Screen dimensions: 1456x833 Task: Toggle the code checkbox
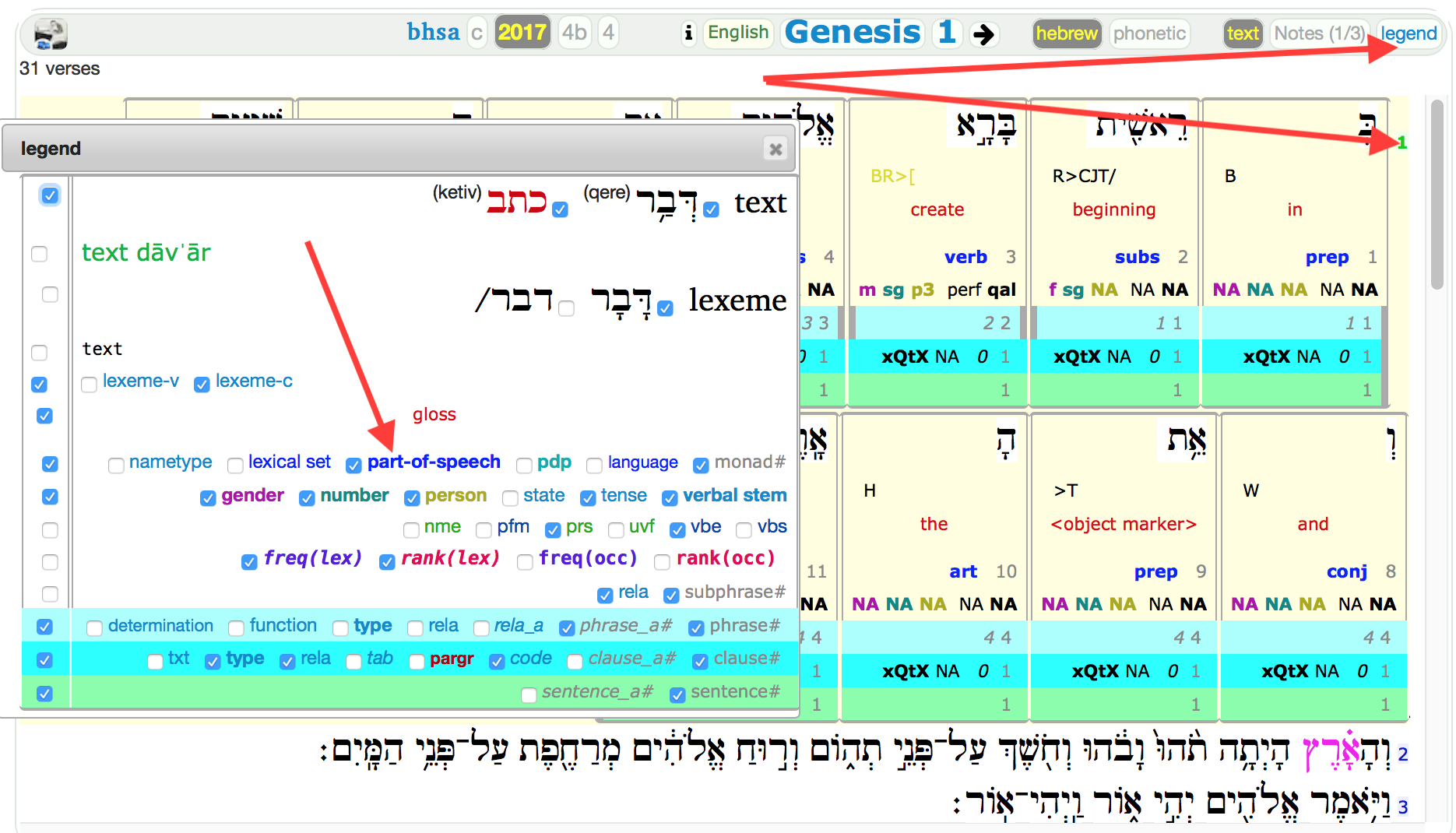[x=497, y=662]
